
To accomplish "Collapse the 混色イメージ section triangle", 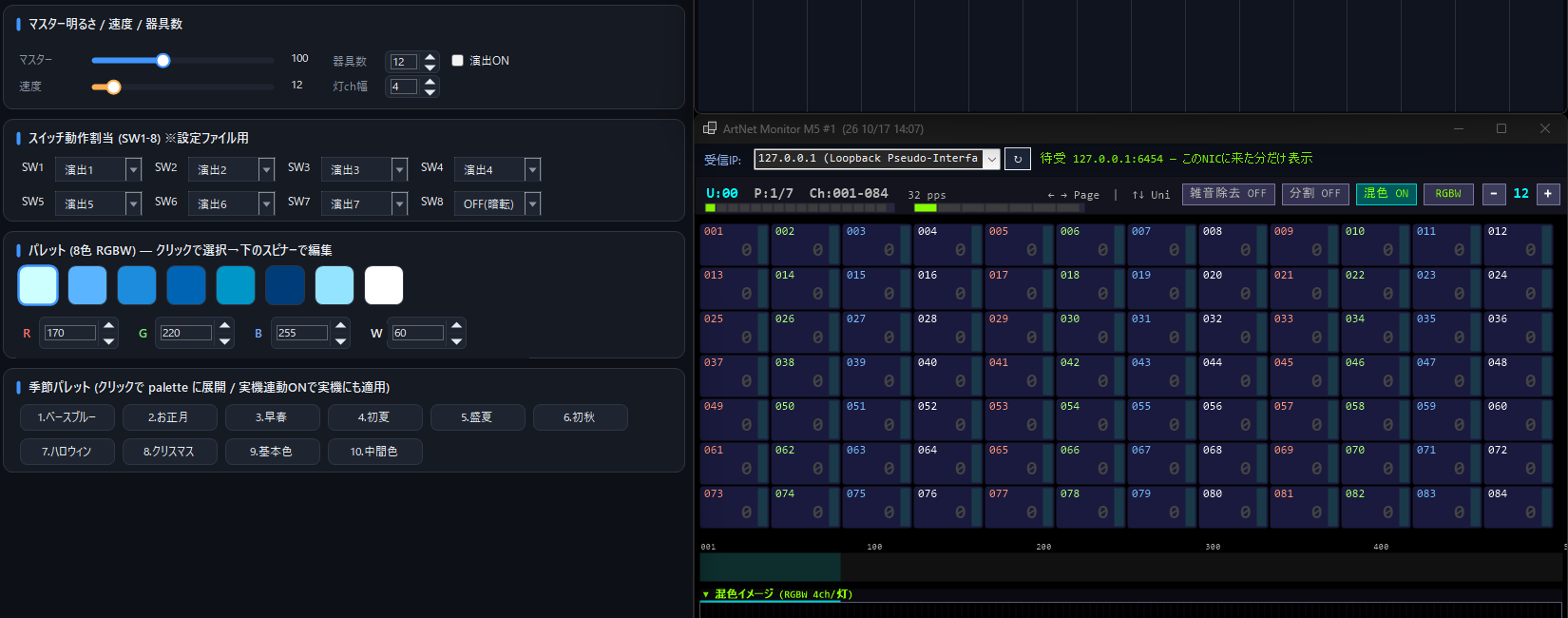I will pos(706,594).
